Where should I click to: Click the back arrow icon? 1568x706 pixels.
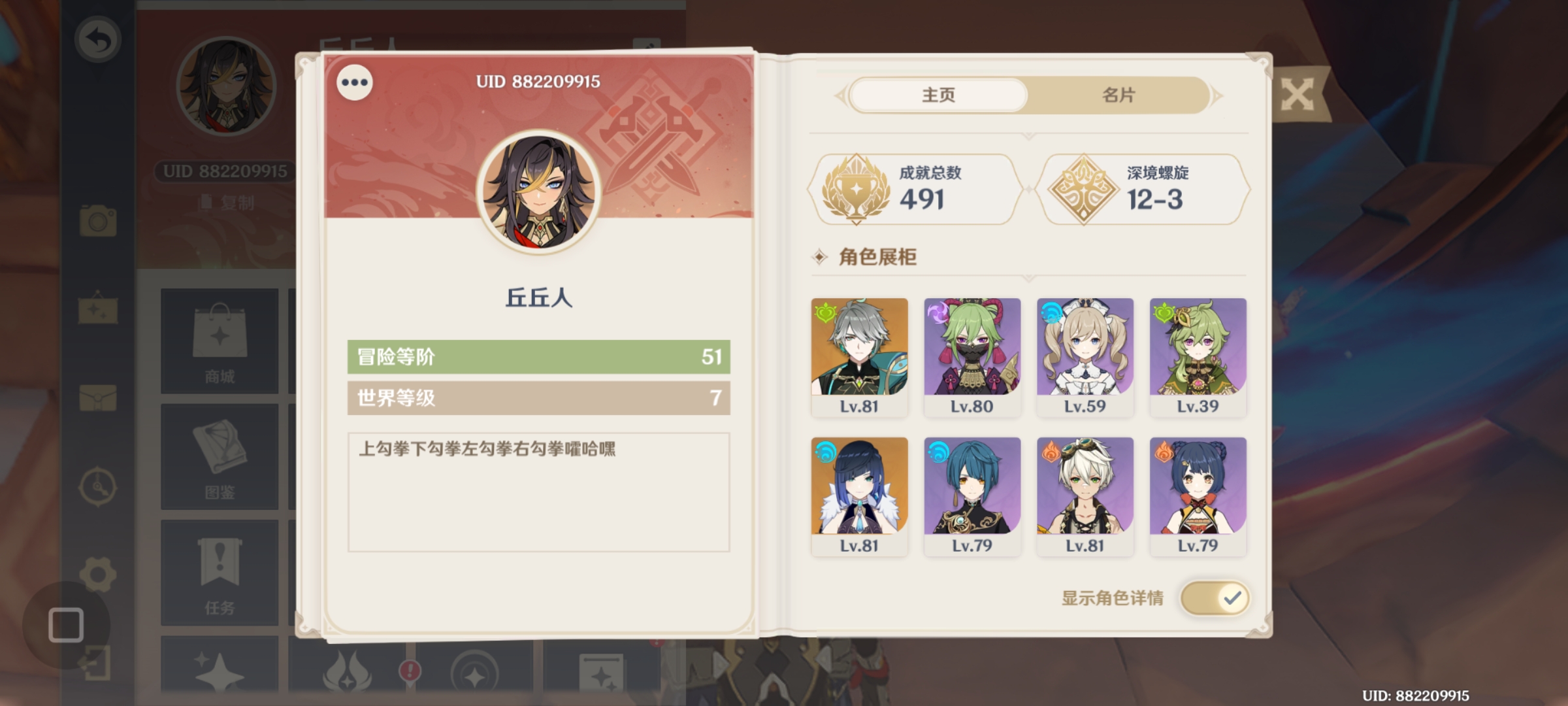pyautogui.click(x=98, y=40)
